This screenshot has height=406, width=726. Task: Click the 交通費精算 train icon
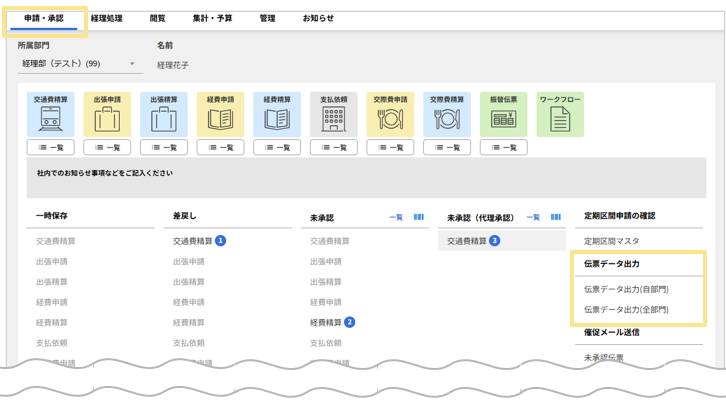coord(50,115)
